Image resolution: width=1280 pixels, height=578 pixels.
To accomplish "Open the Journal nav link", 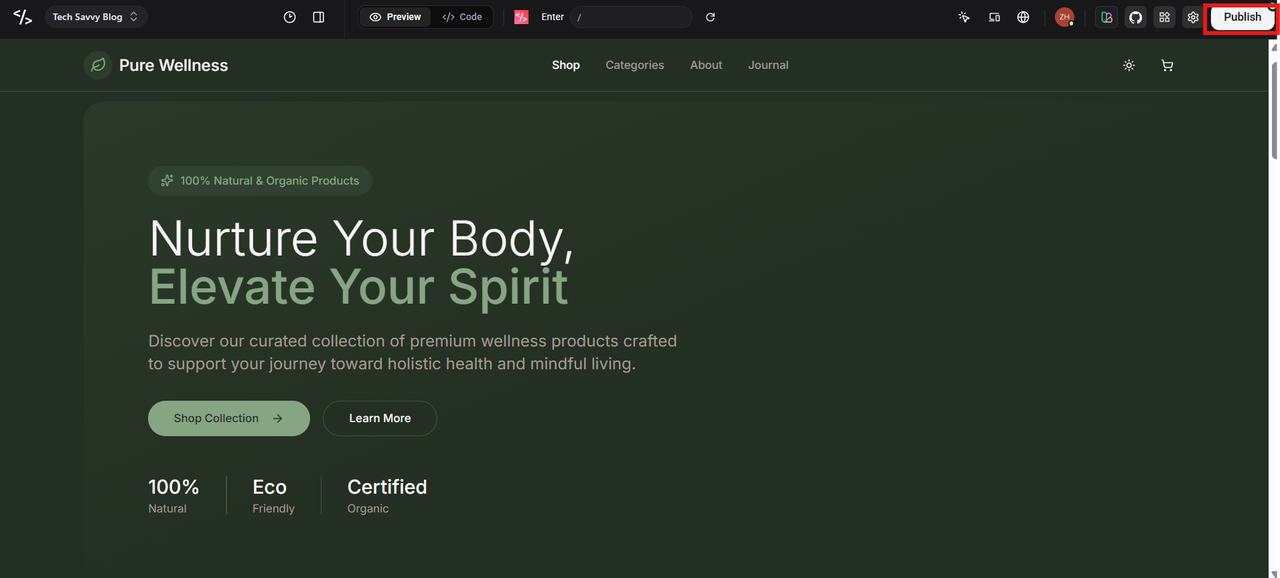I will [768, 65].
